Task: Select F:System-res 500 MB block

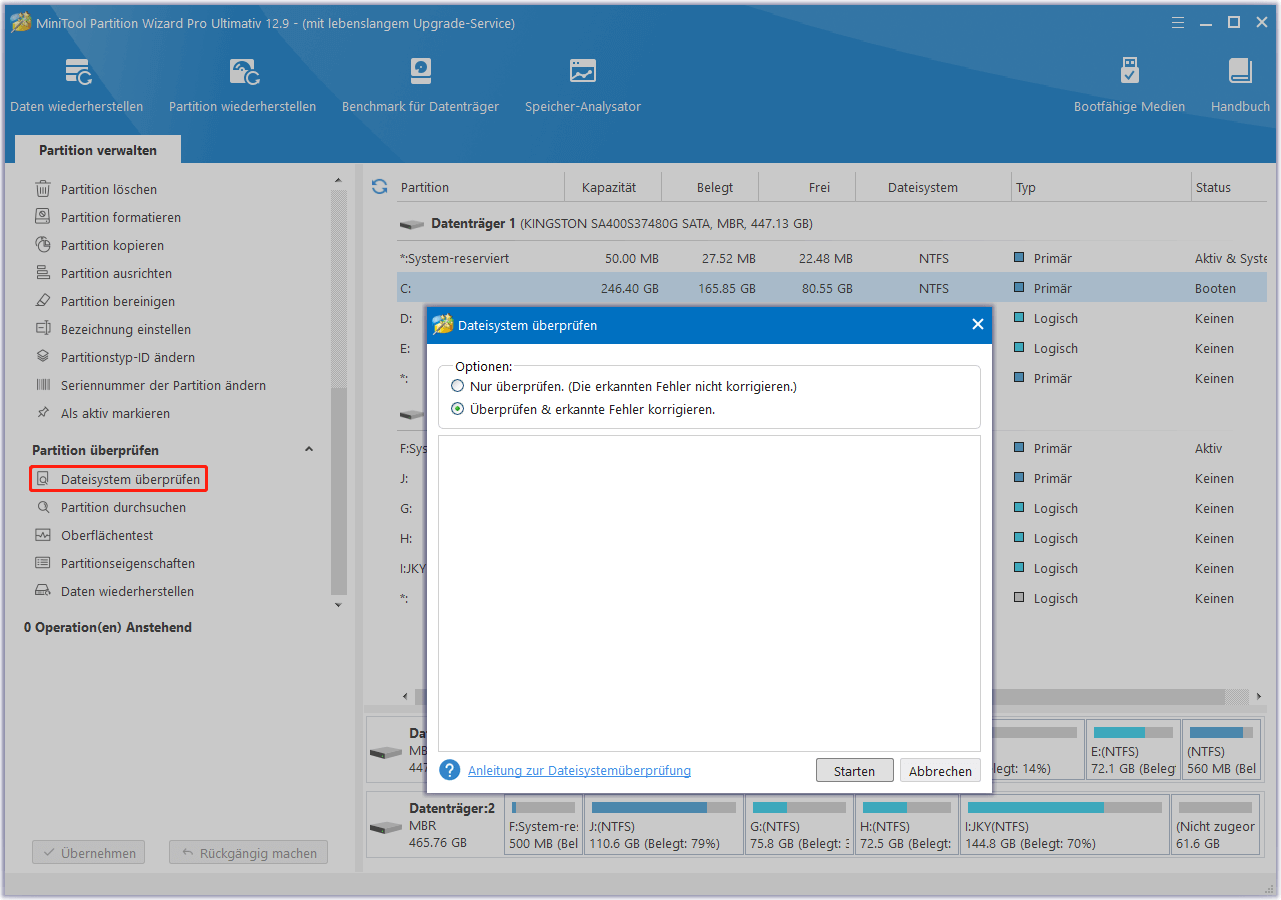Action: pos(543,825)
